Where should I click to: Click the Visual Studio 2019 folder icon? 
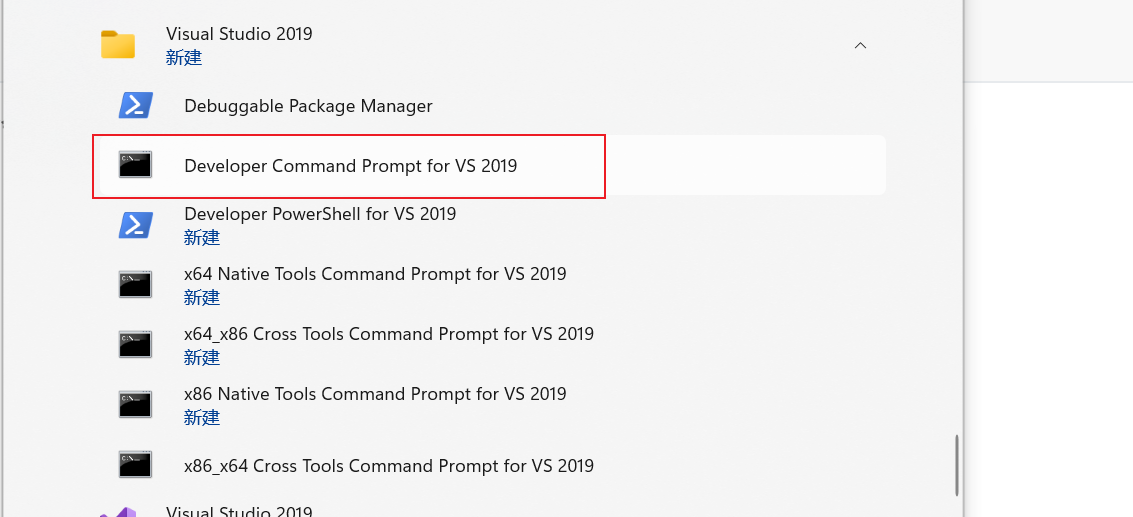(x=118, y=45)
